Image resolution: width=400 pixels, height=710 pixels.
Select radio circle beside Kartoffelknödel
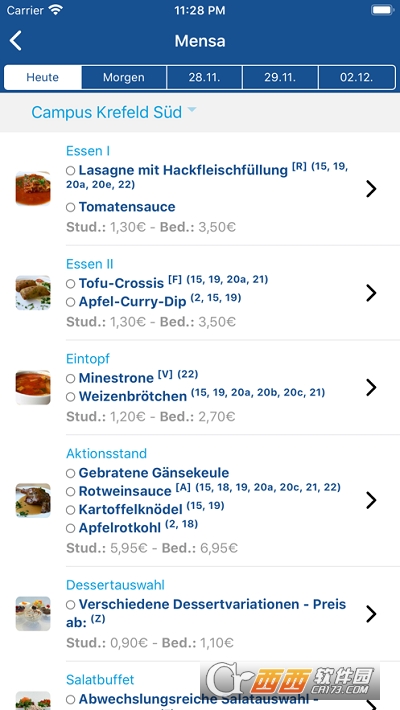[x=70, y=510]
